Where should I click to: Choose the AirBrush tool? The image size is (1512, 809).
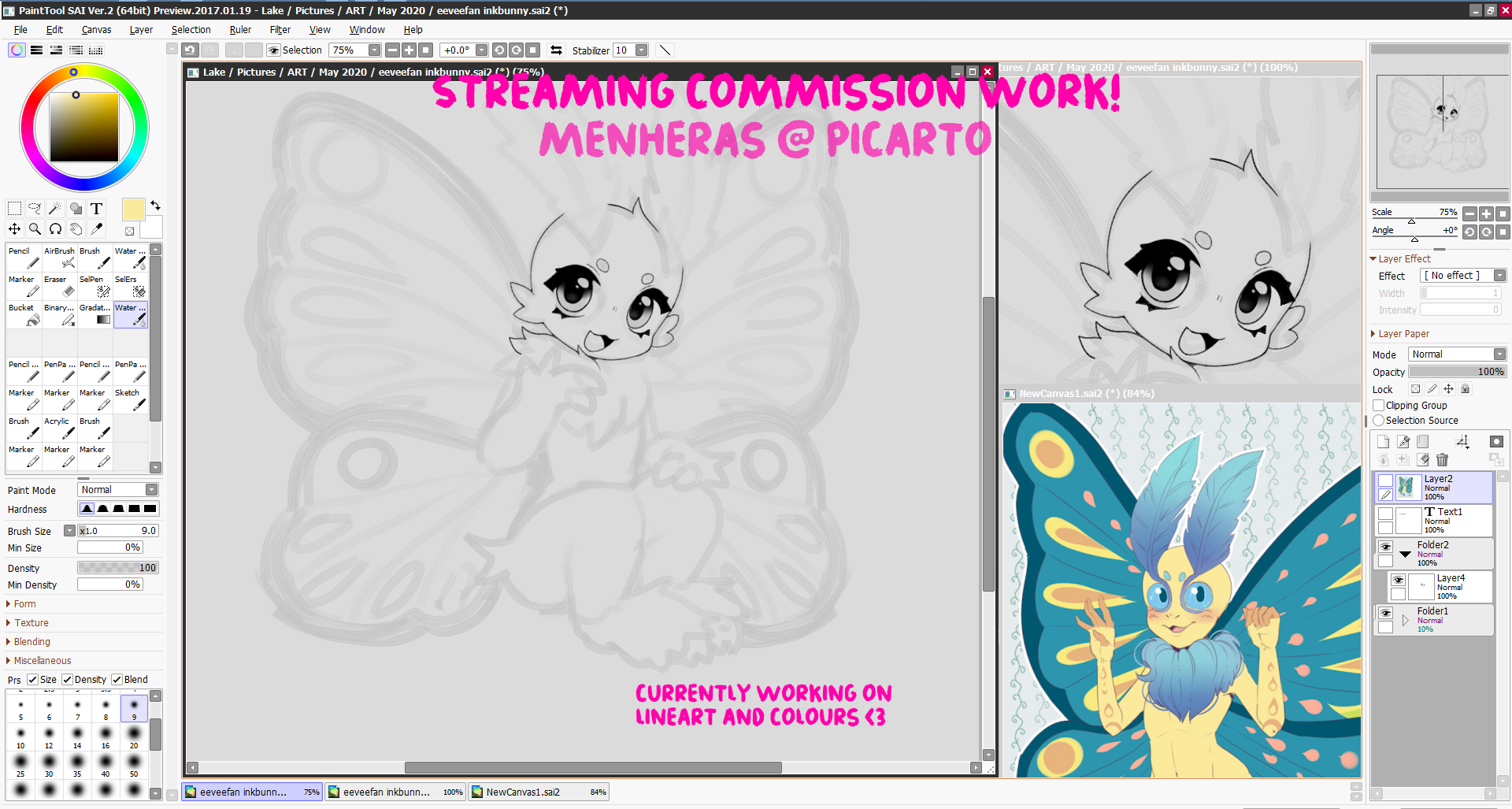[60, 258]
